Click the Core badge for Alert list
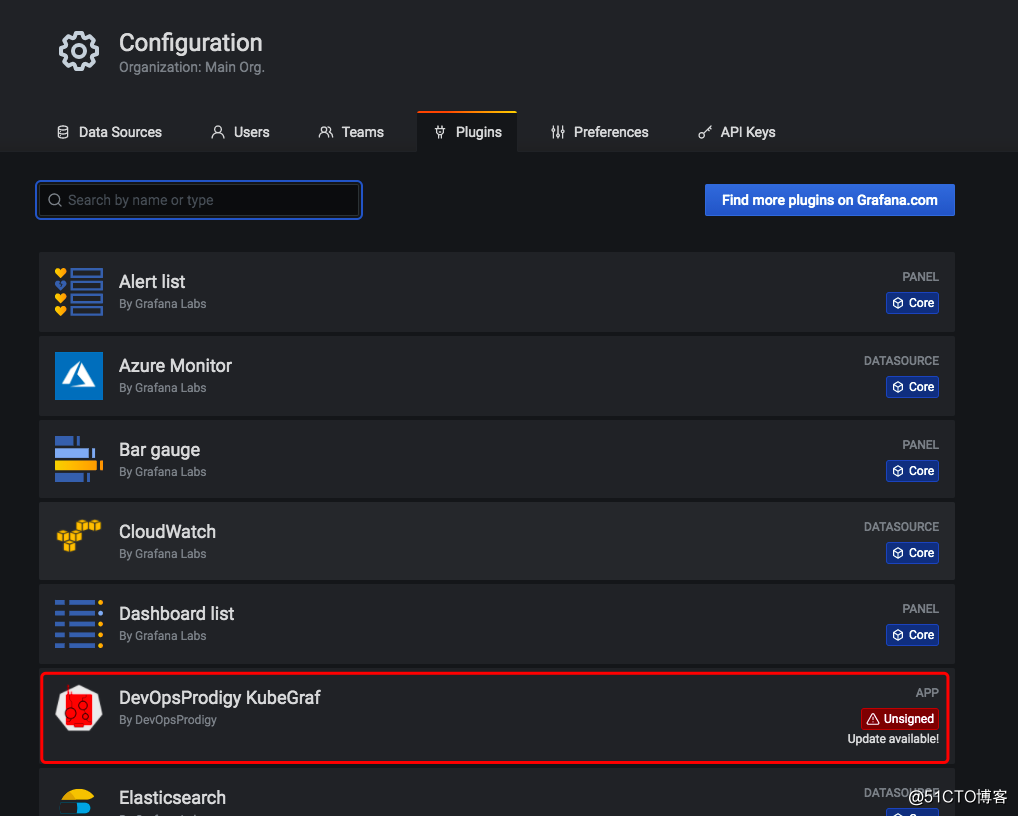 click(912, 303)
